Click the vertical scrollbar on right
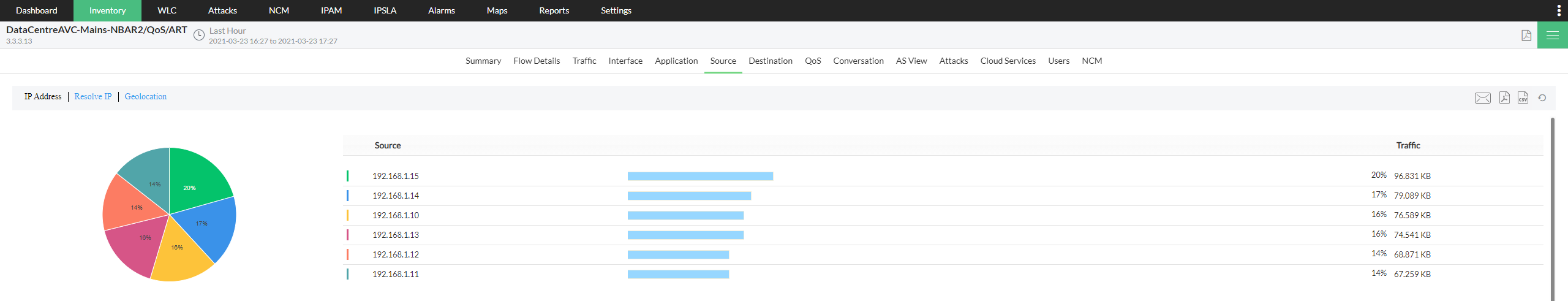The height and width of the screenshot is (301, 1568). pyautogui.click(x=1552, y=208)
